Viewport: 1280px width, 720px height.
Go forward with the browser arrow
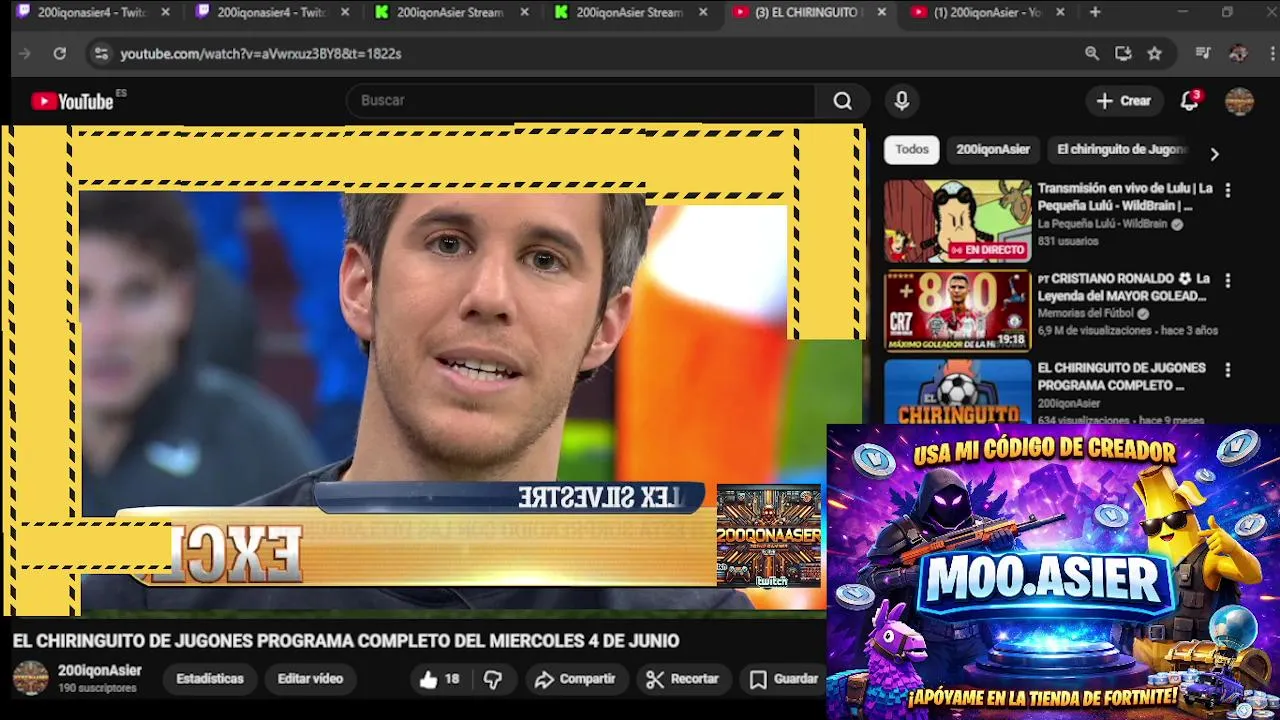(x=25, y=54)
